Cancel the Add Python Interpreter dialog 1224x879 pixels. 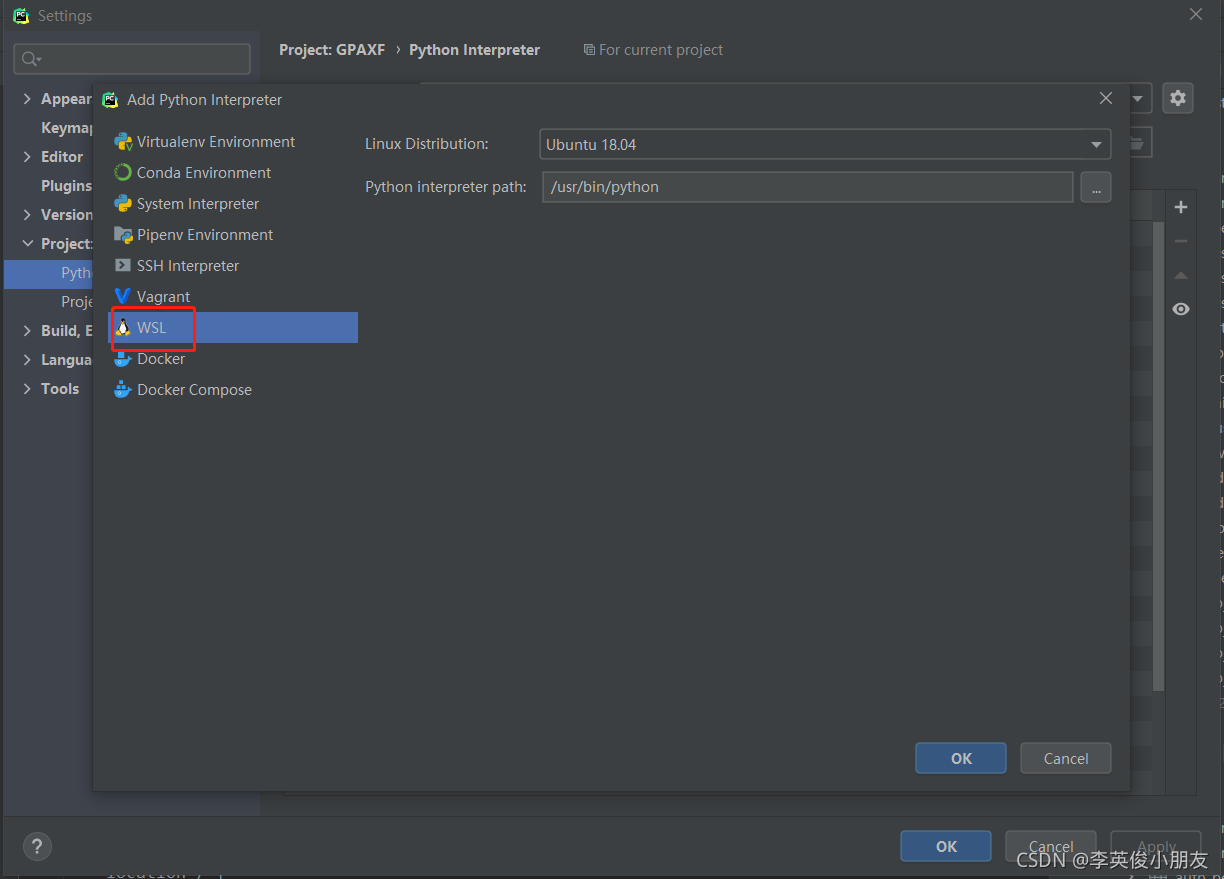(1066, 758)
